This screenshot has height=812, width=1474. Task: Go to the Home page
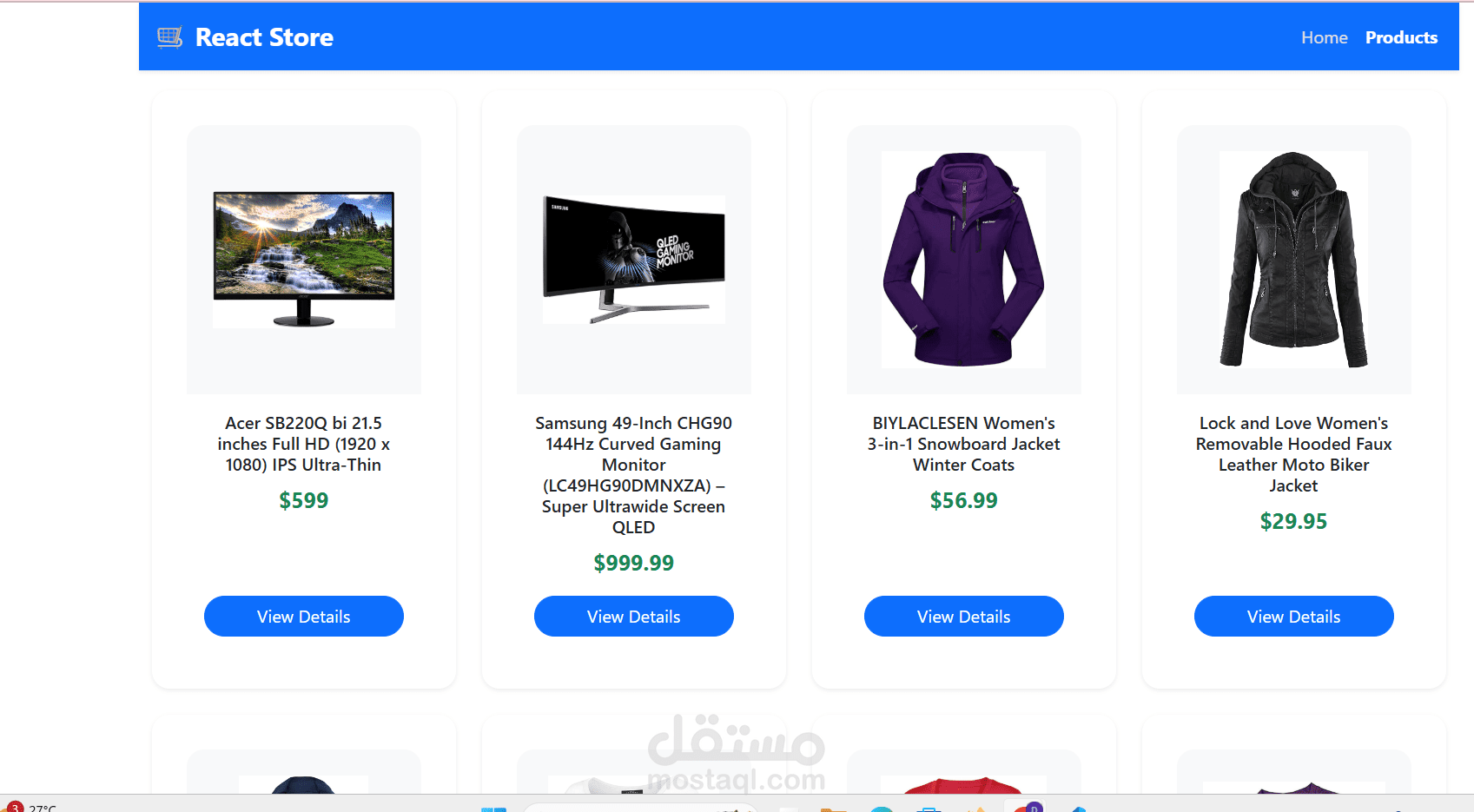pyautogui.click(x=1324, y=37)
